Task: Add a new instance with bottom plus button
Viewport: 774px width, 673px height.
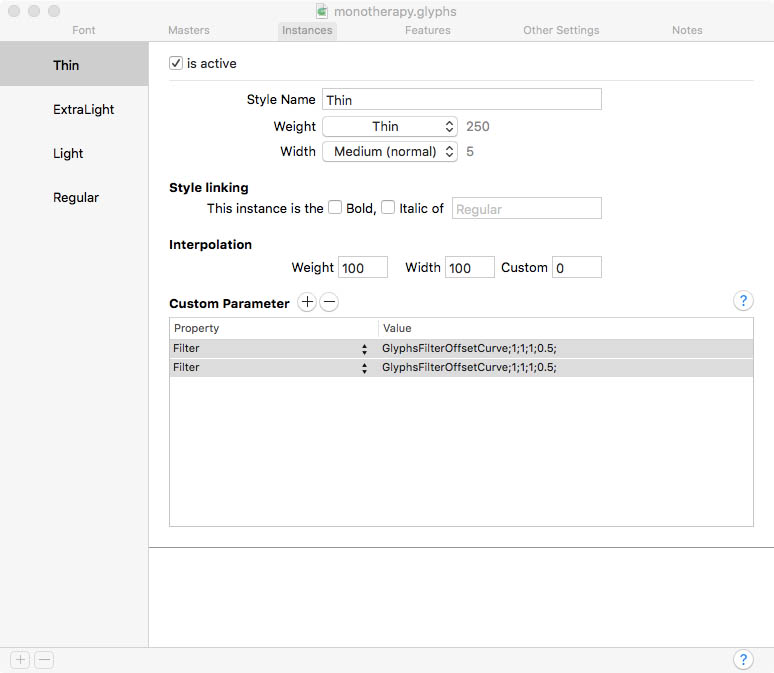Action: click(x=20, y=660)
